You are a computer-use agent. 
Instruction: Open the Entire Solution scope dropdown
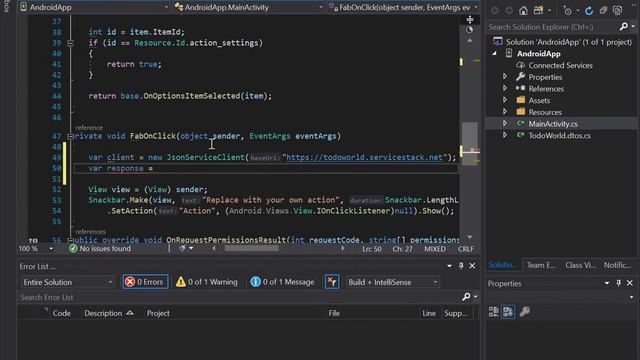(x=67, y=282)
